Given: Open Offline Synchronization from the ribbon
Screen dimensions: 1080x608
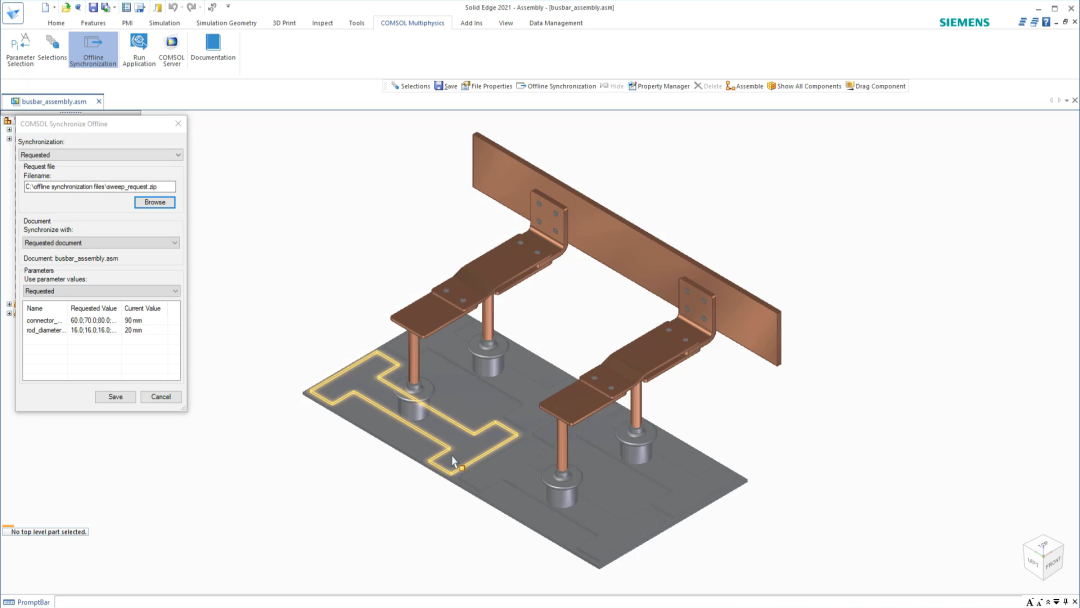Looking at the screenshot, I should [93, 48].
